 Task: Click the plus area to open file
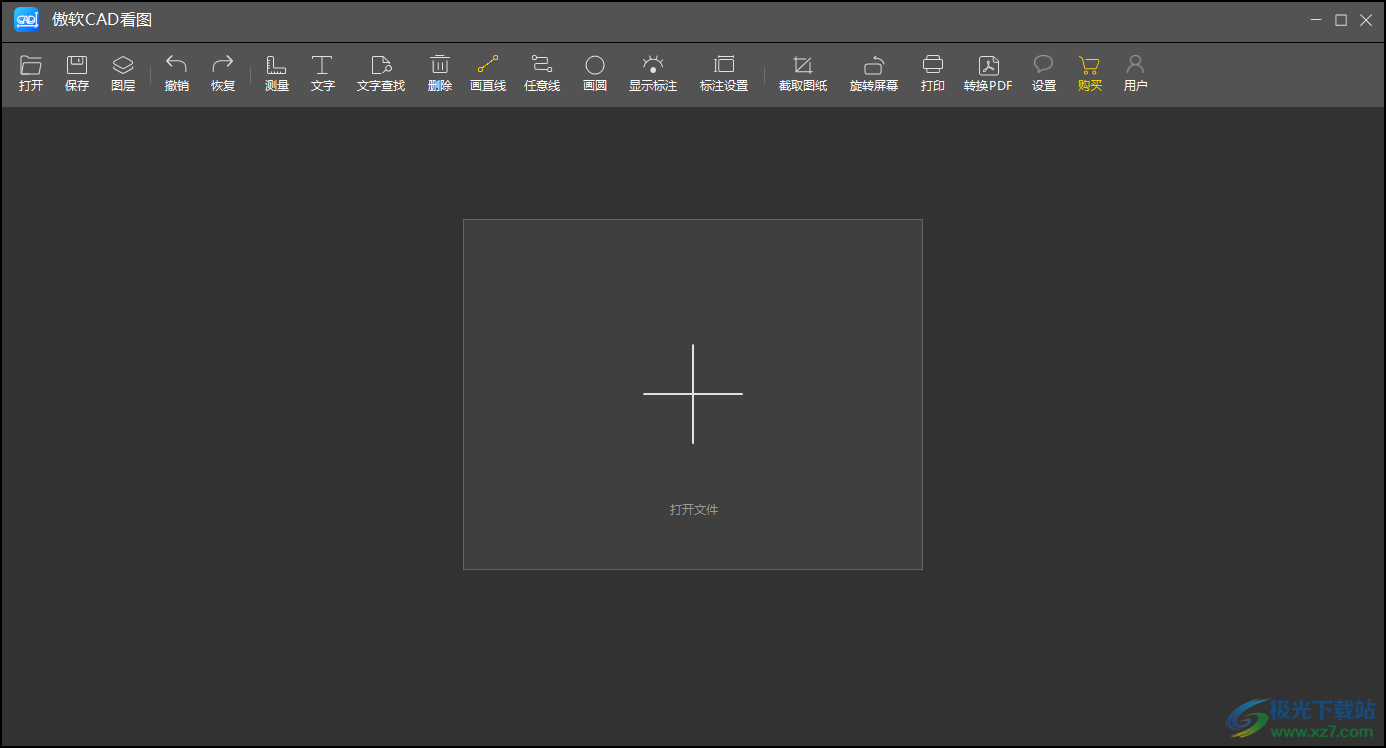pos(693,394)
